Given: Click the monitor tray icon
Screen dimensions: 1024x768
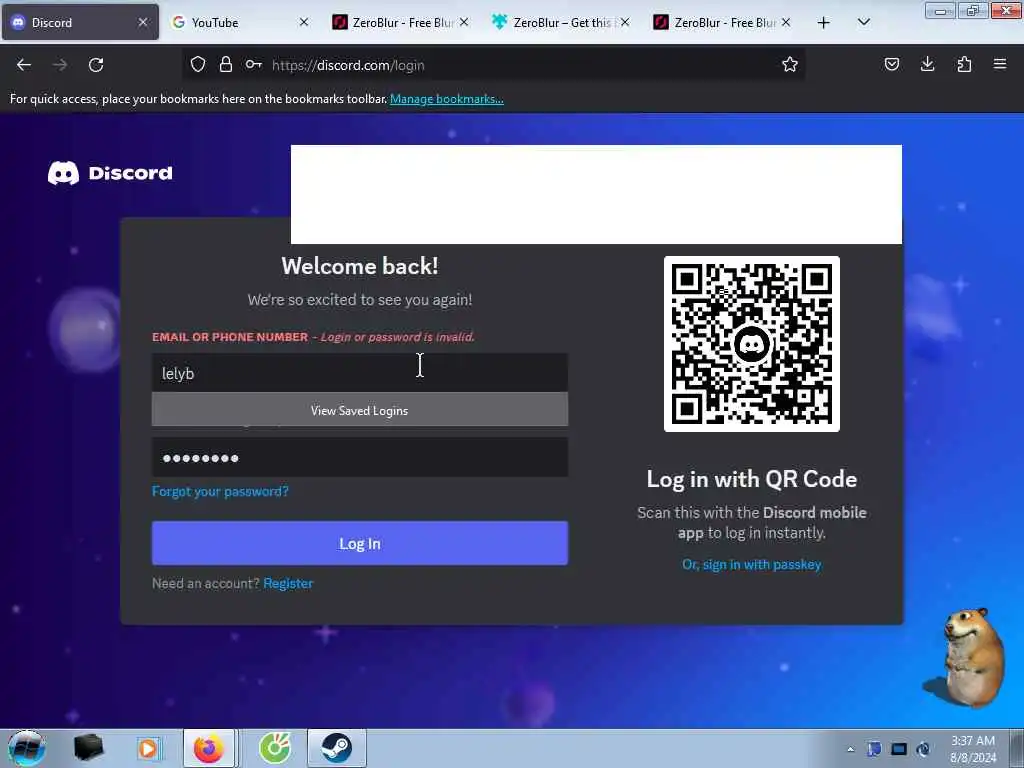Looking at the screenshot, I should pos(899,749).
